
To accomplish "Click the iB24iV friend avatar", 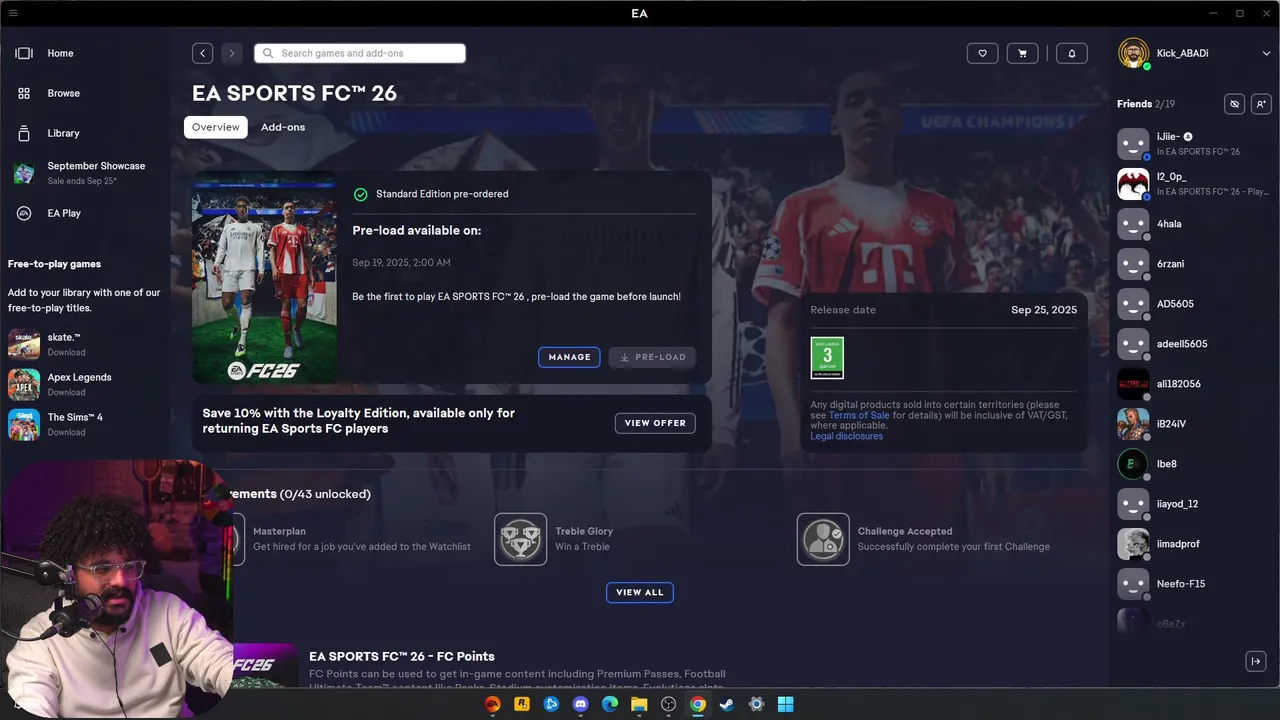I will (1133, 424).
